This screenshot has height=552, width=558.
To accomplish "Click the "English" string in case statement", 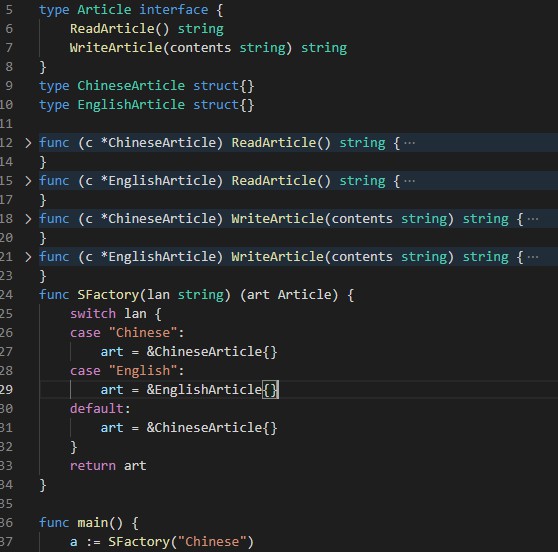I will [x=143, y=371].
